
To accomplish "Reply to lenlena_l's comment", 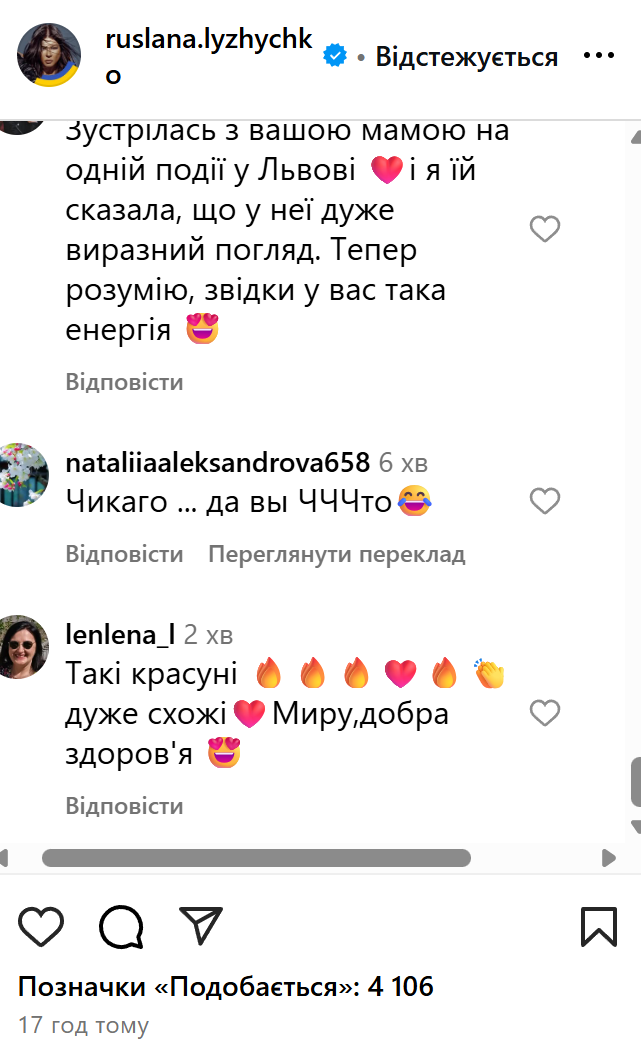I will (x=124, y=806).
